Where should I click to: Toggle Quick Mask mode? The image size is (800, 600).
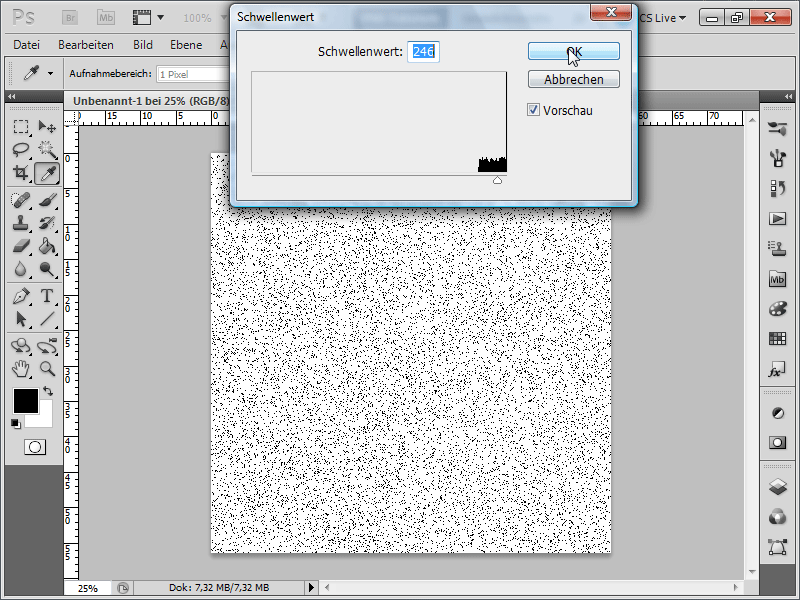coord(35,447)
